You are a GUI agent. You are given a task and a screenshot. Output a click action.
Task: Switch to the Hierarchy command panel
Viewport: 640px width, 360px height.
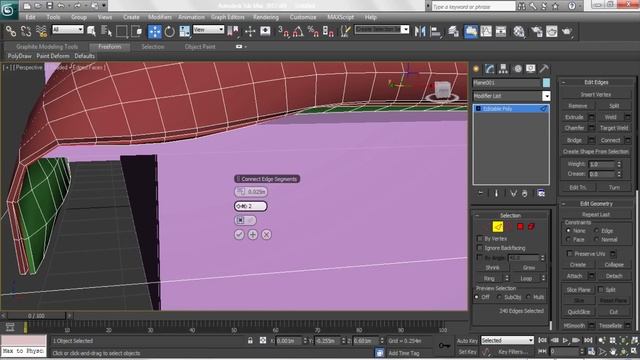coord(503,69)
